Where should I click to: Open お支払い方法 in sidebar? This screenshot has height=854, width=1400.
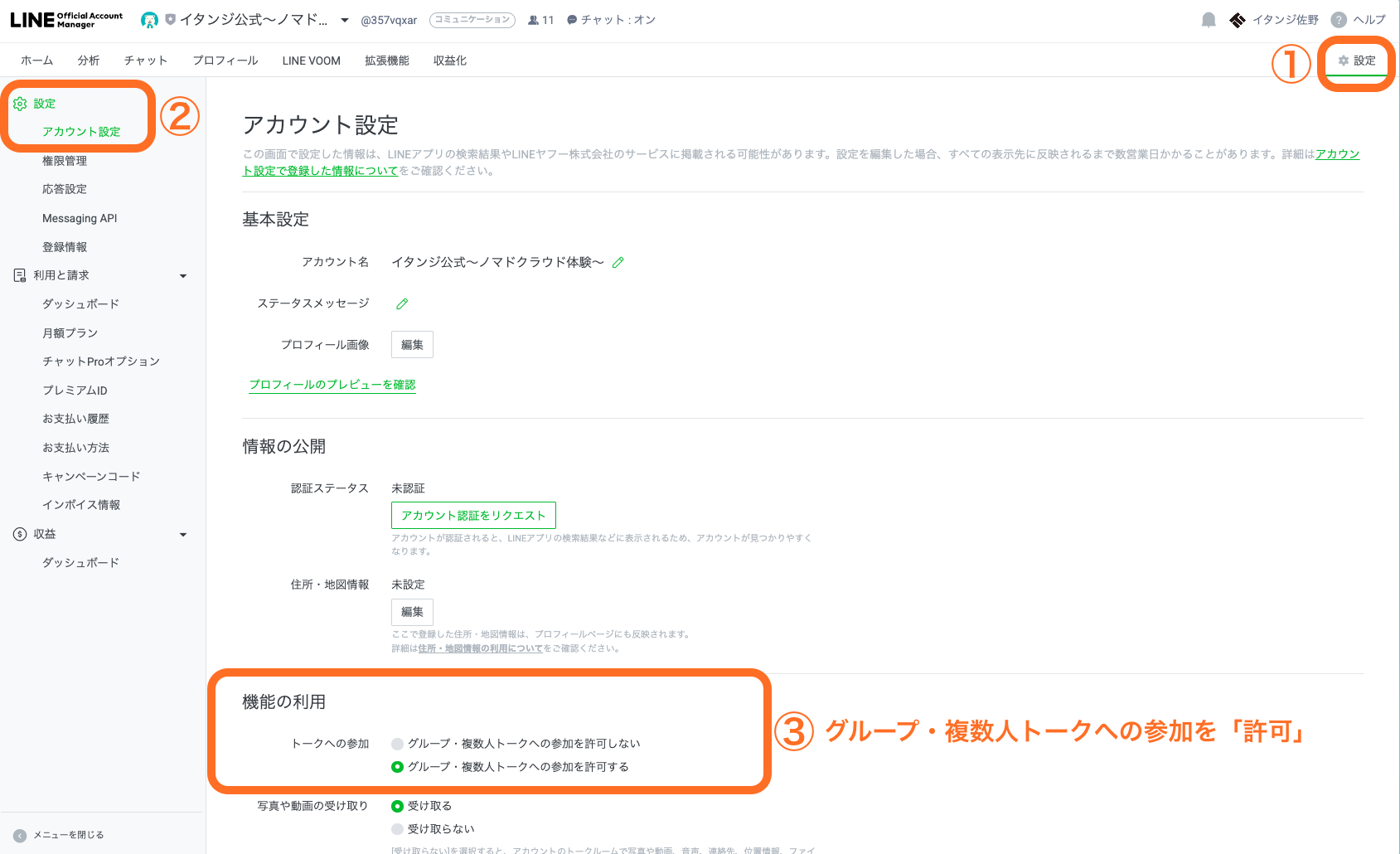pyautogui.click(x=75, y=448)
